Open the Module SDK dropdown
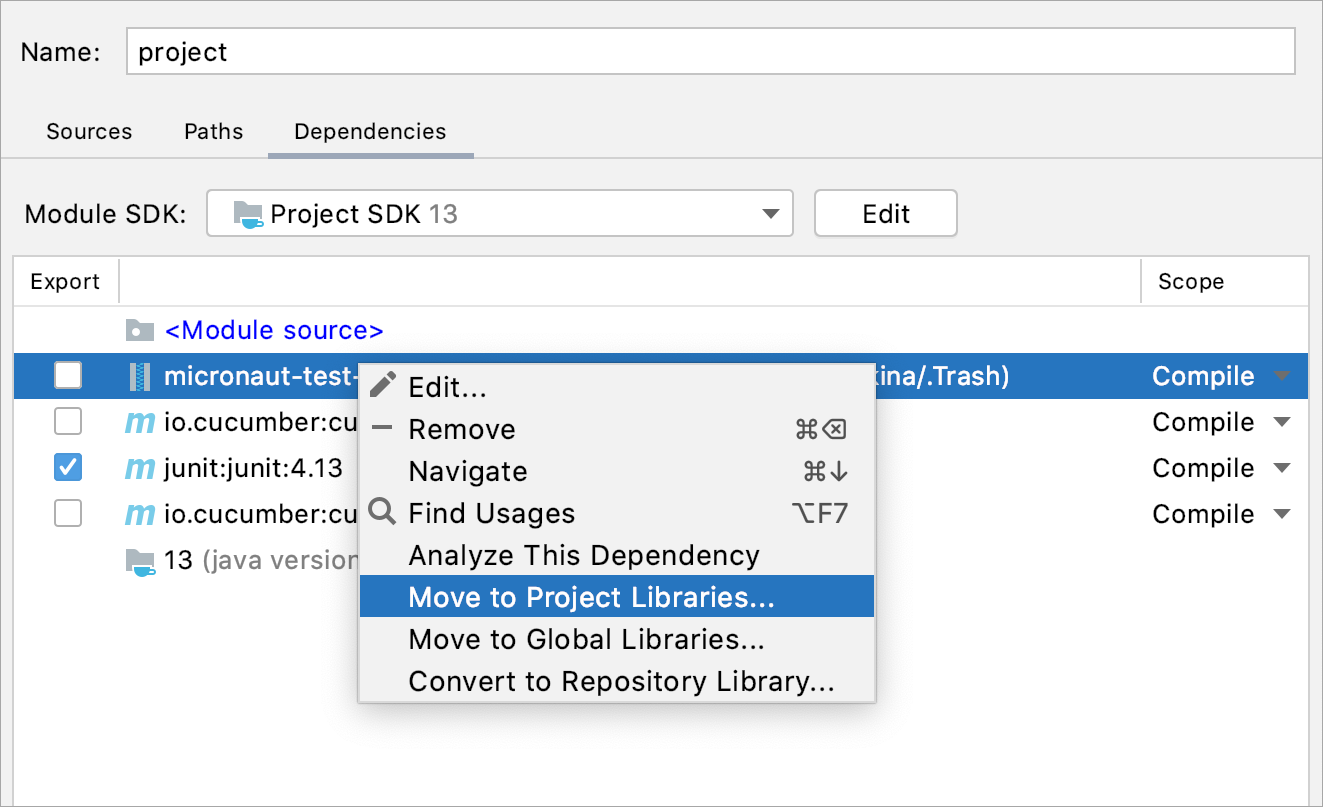The width and height of the screenshot is (1323, 807). tap(500, 213)
